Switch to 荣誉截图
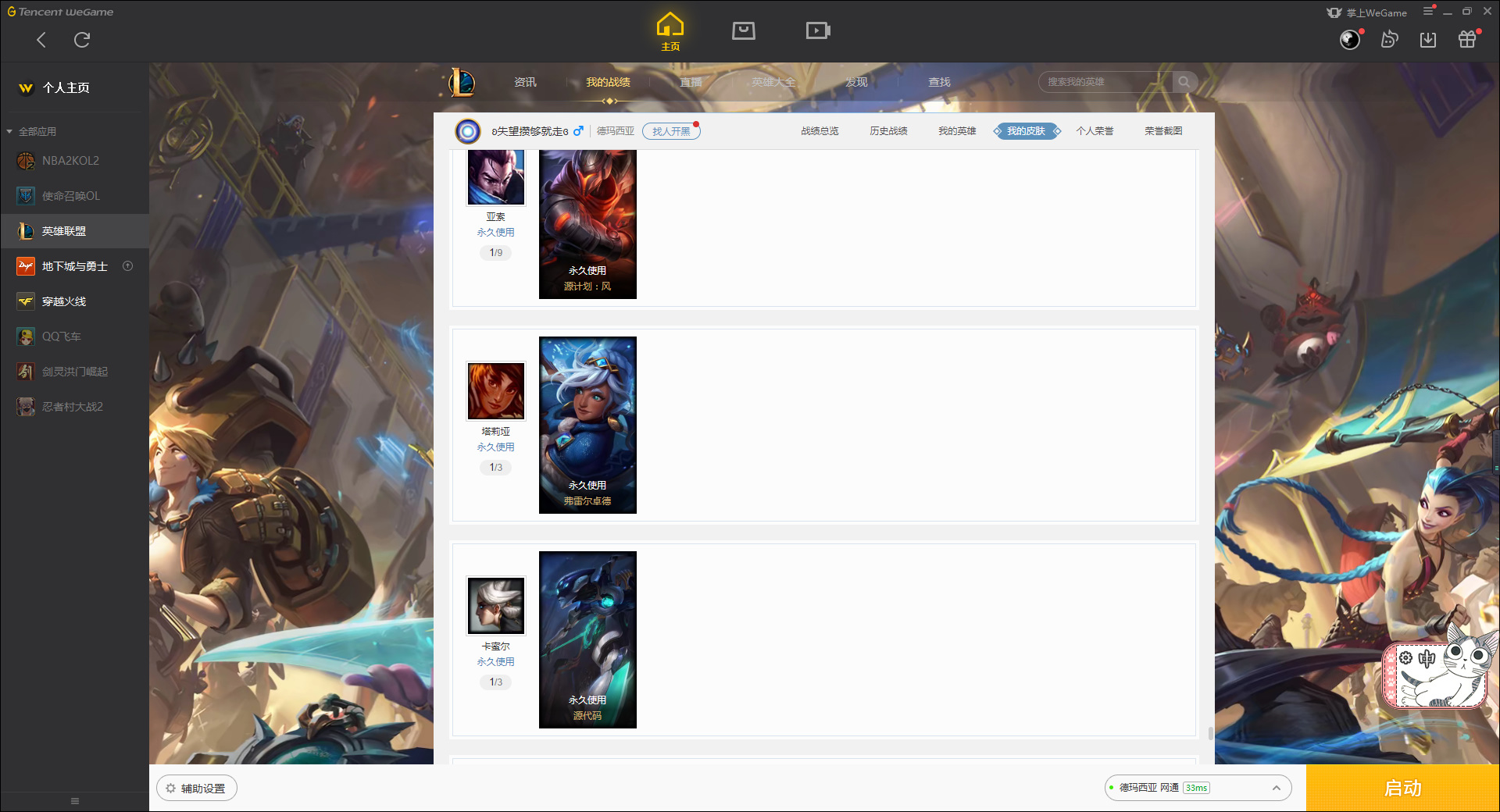This screenshot has width=1500, height=812. [x=1163, y=131]
